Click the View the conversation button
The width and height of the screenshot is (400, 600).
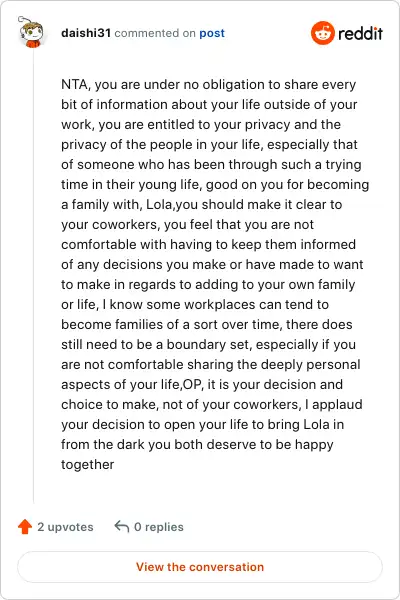(x=200, y=567)
